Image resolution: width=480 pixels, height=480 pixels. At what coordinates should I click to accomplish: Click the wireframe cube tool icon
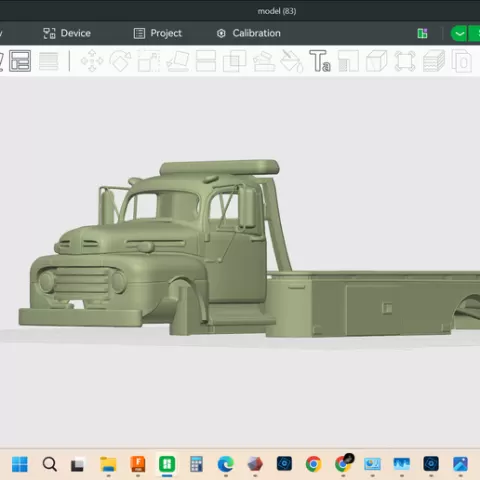click(x=377, y=61)
